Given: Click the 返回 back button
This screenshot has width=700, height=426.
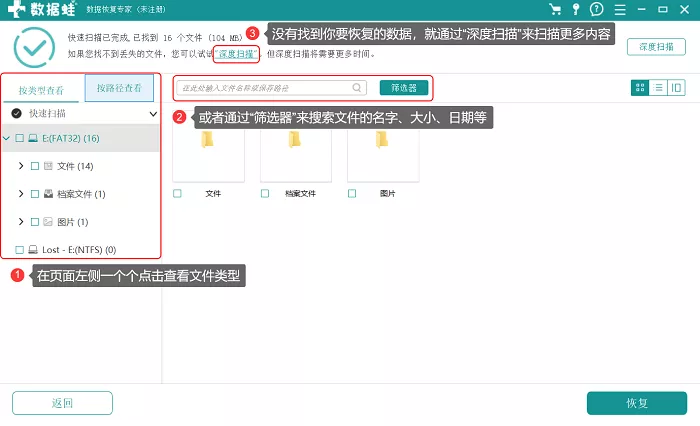Looking at the screenshot, I should point(62,403).
